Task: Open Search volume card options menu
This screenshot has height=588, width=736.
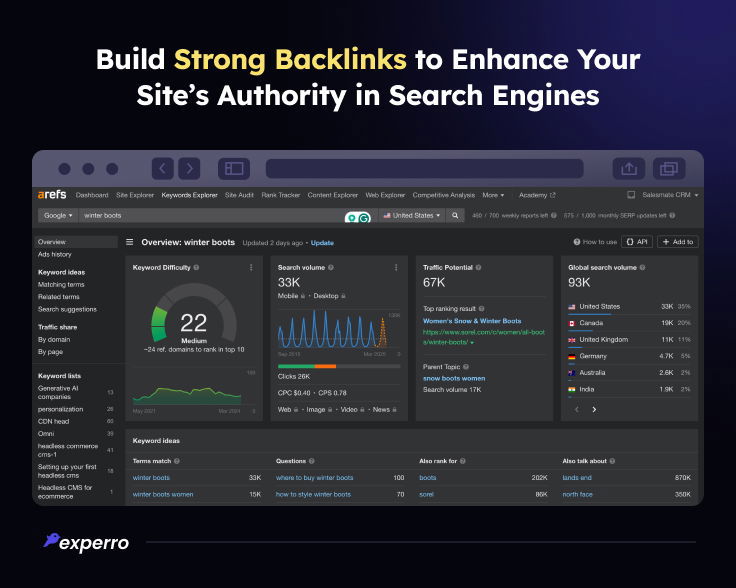Action: [x=396, y=267]
